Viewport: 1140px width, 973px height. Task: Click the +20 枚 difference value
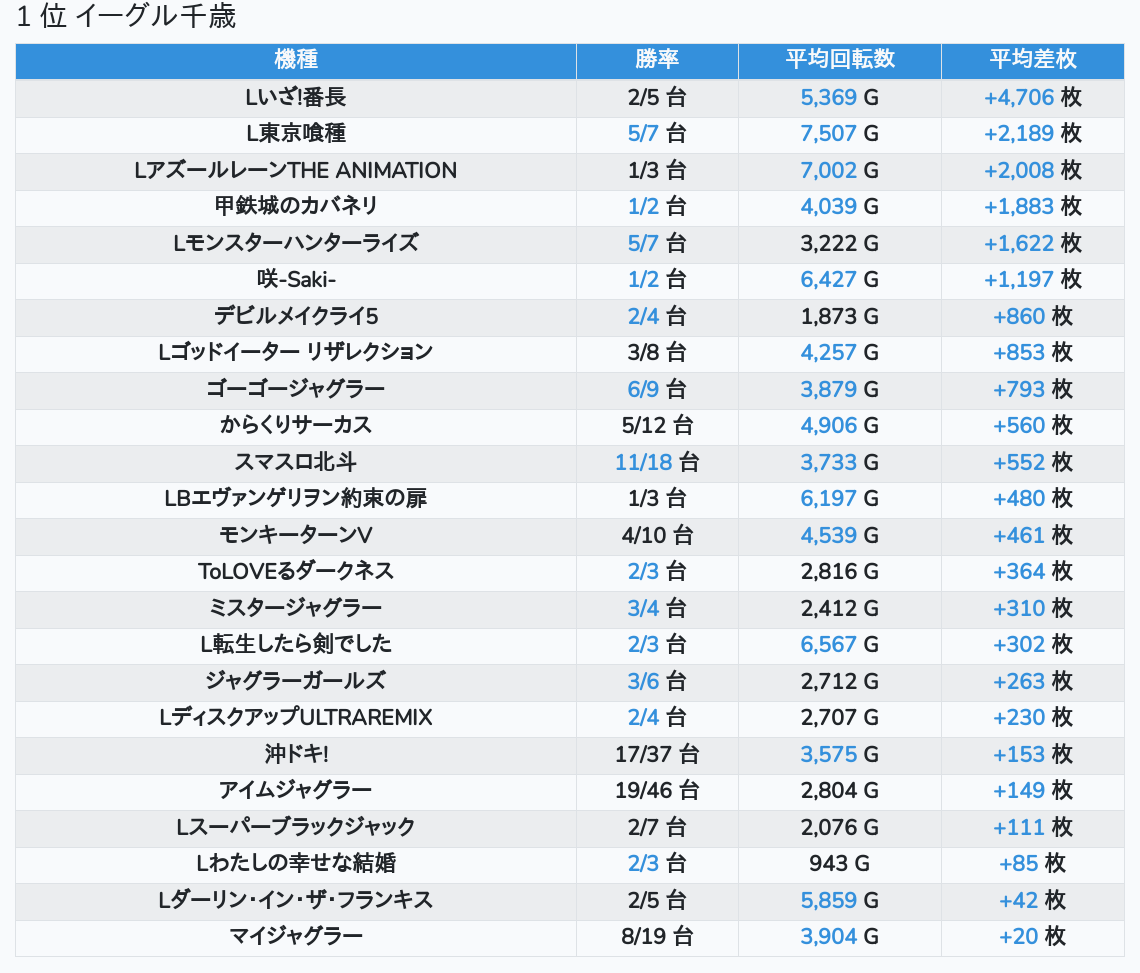coord(1032,937)
